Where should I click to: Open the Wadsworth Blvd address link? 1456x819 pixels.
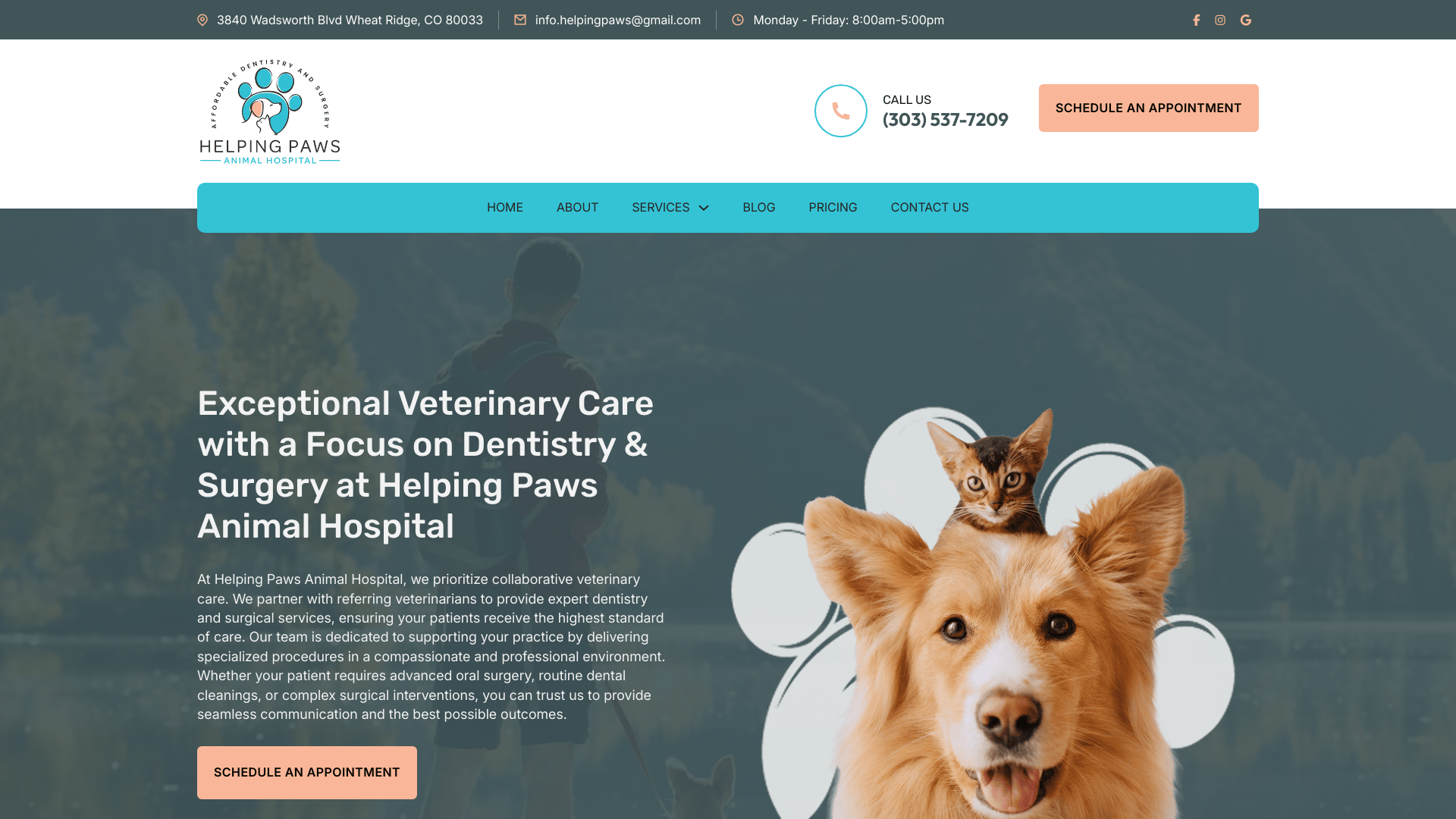tap(350, 20)
